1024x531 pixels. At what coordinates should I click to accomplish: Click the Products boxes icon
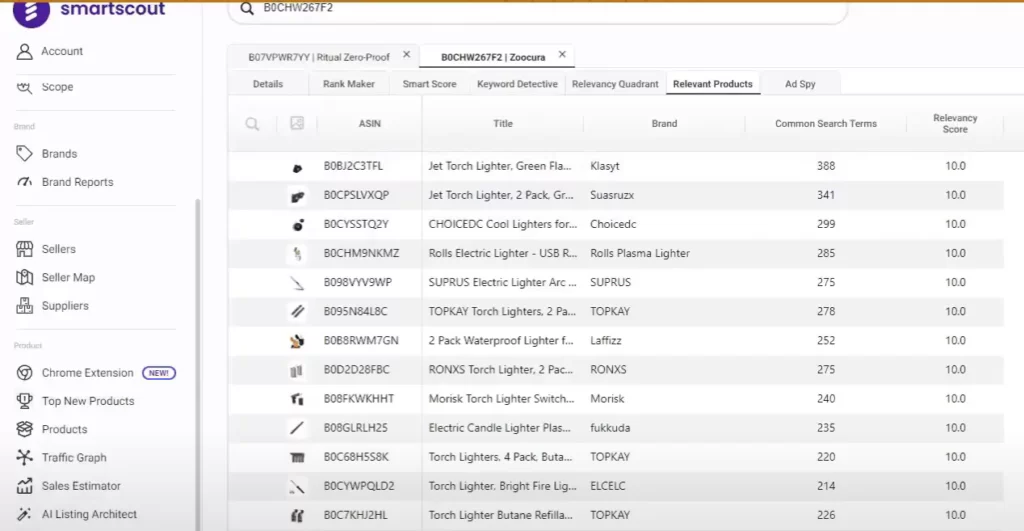click(24, 429)
